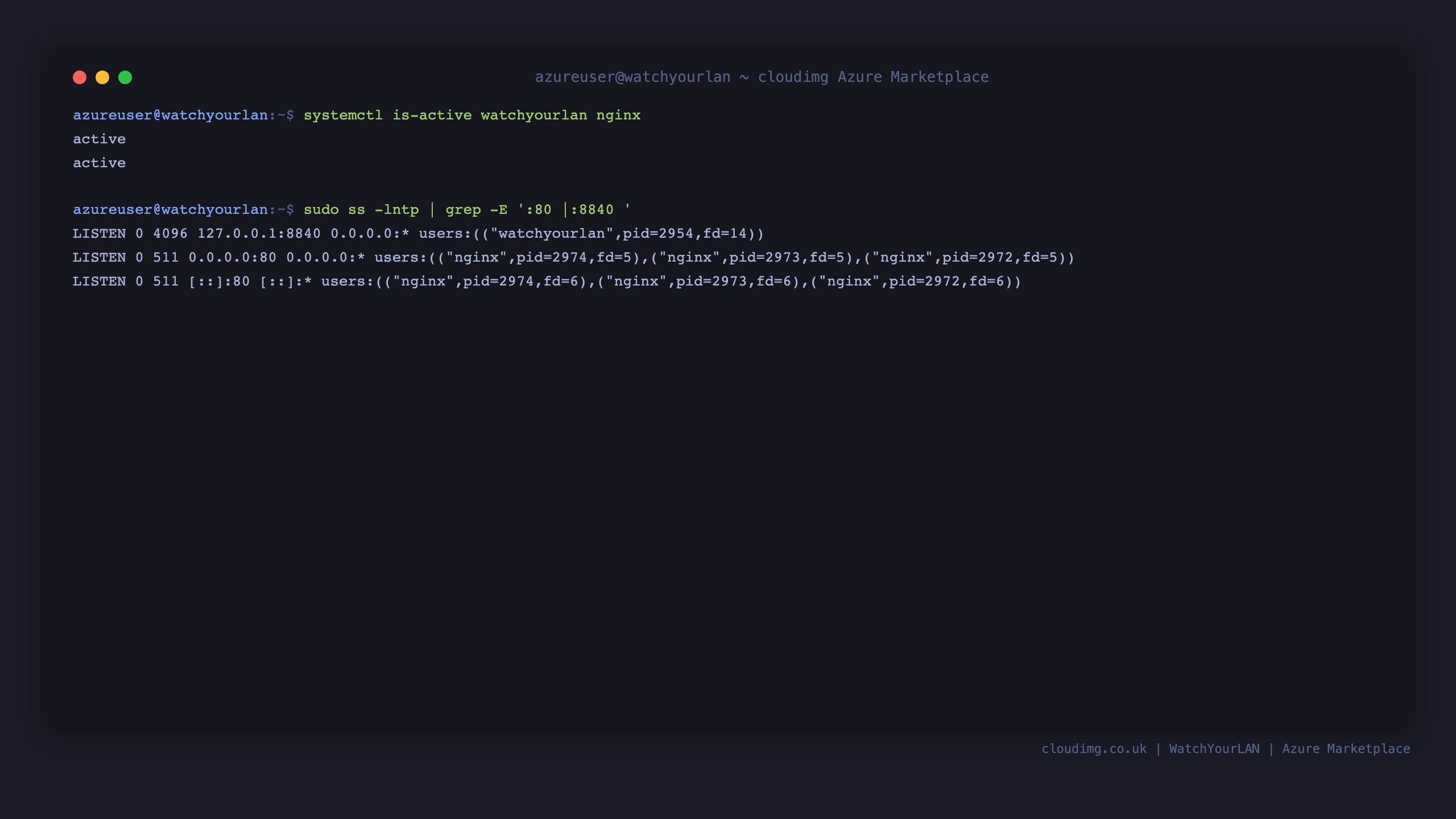
Task: Click the 0.0.0.0:80 listening address
Action: [x=233, y=257]
